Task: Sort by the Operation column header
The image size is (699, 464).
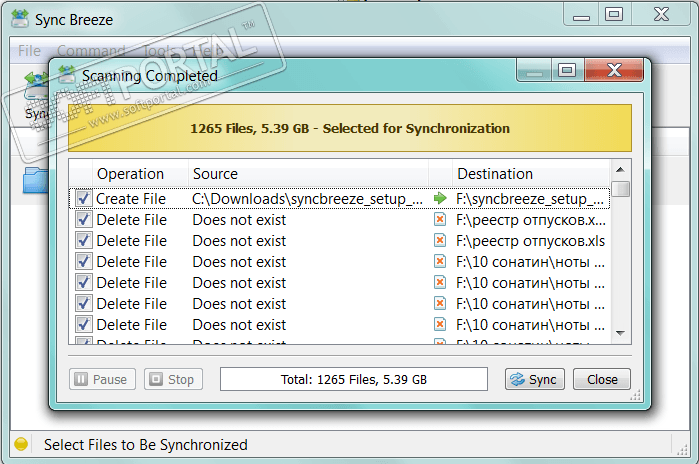Action: click(x=130, y=174)
